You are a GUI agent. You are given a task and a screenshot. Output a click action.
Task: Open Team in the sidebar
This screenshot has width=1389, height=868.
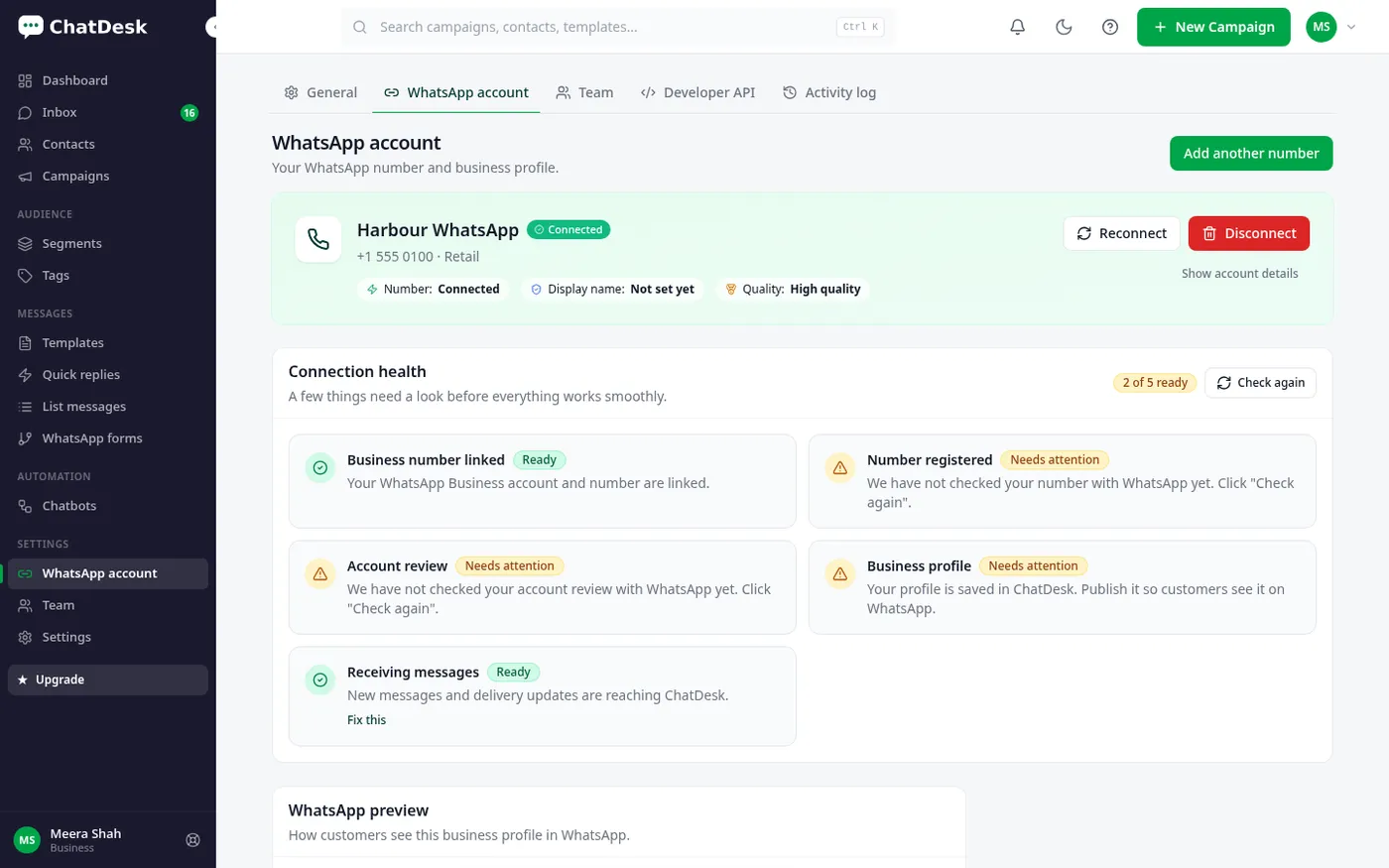[108, 605]
